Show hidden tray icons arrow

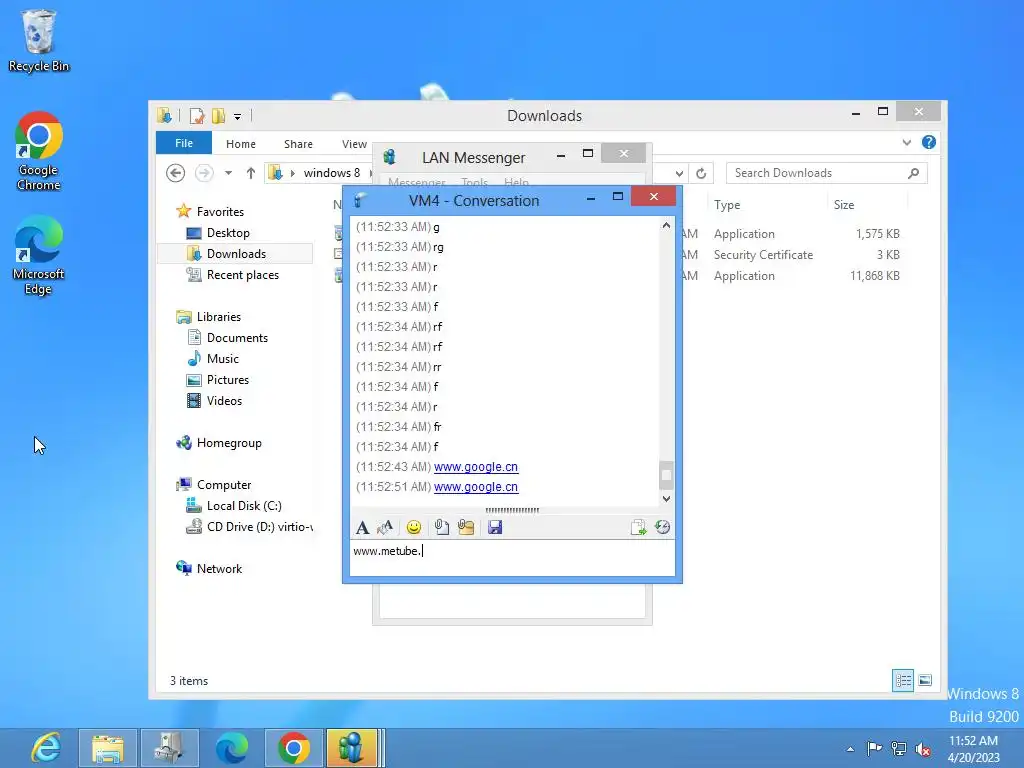click(x=850, y=749)
